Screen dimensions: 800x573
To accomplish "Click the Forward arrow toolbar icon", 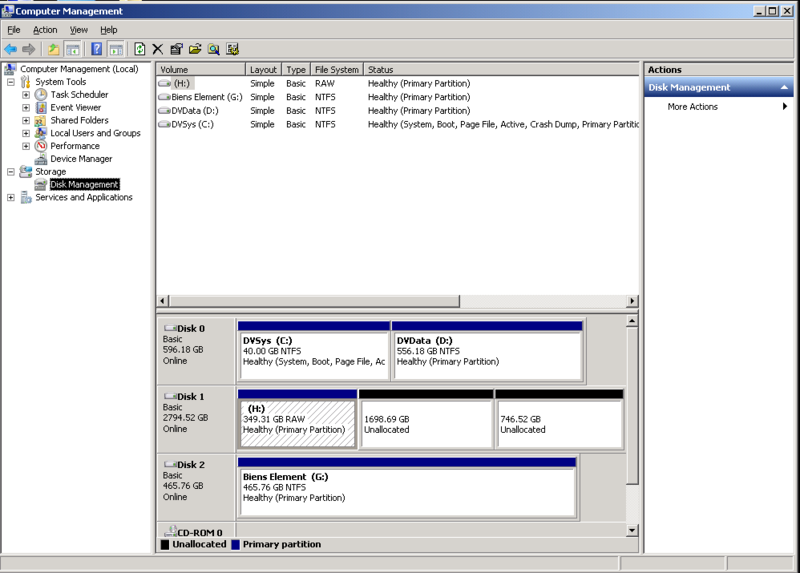I will point(29,49).
